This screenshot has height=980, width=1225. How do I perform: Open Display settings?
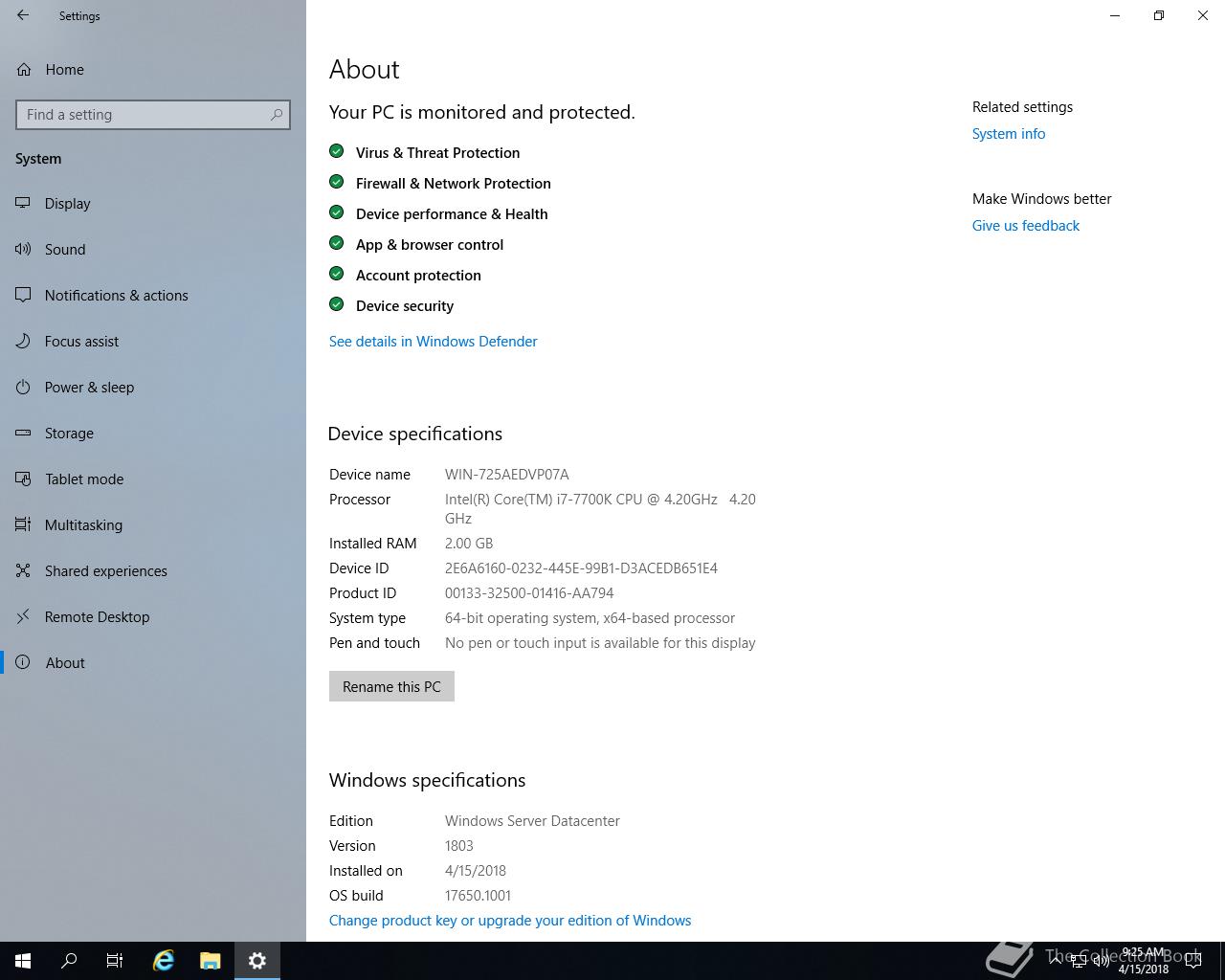coord(153,203)
